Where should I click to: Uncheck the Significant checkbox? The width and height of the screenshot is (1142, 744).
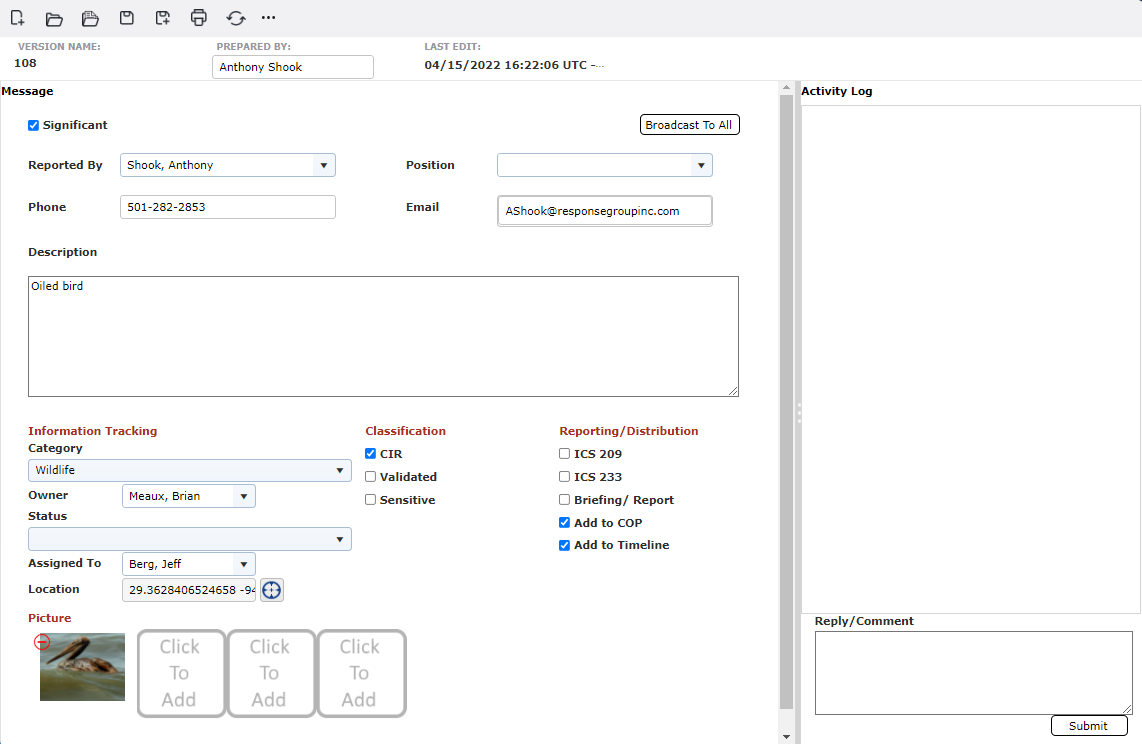[33, 125]
